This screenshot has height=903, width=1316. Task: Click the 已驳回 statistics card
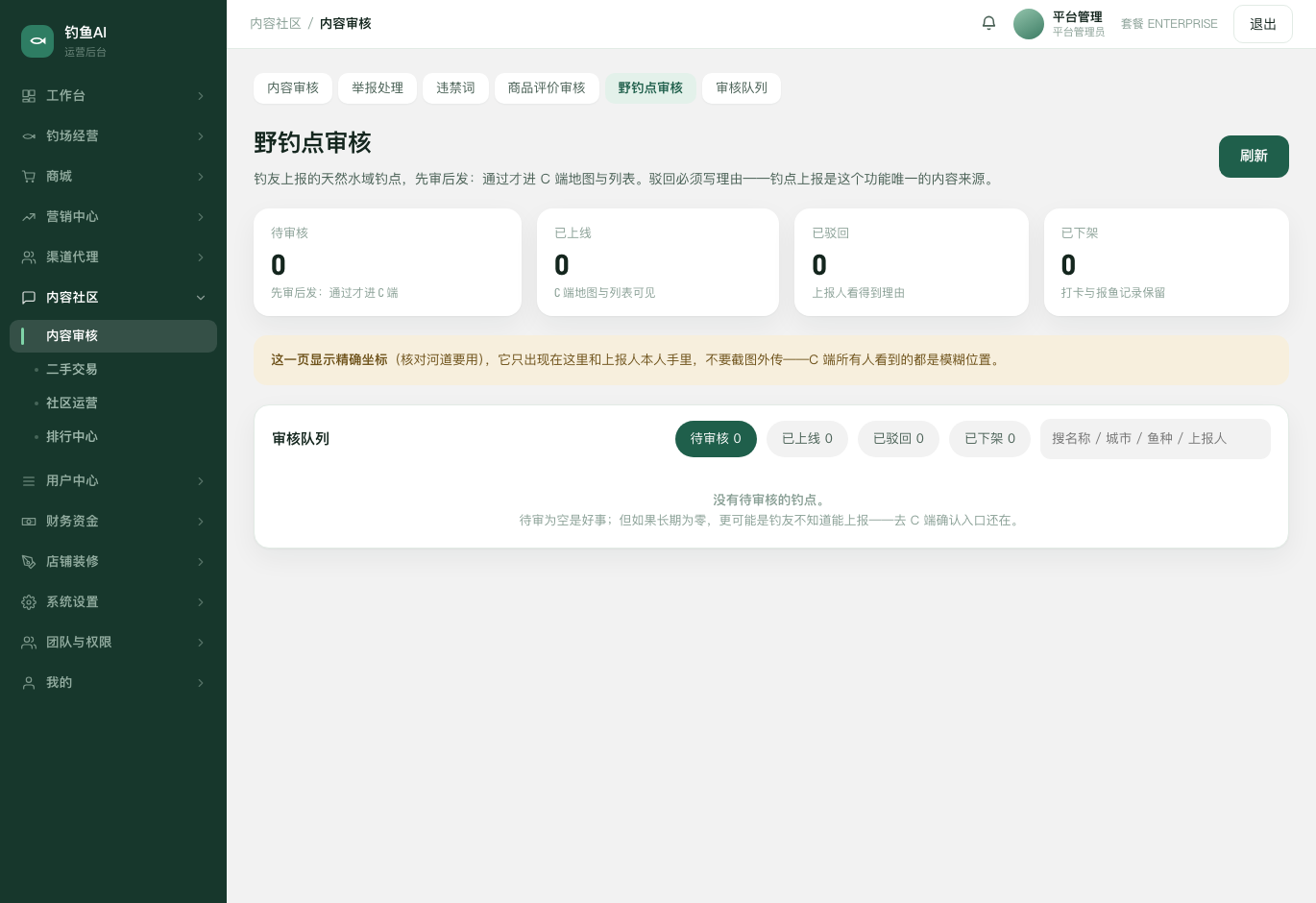point(912,262)
